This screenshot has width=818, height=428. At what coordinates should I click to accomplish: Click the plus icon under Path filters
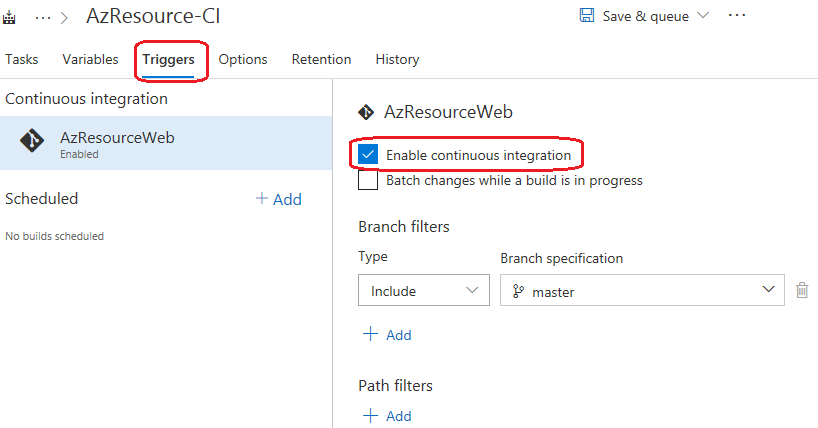(x=370, y=415)
